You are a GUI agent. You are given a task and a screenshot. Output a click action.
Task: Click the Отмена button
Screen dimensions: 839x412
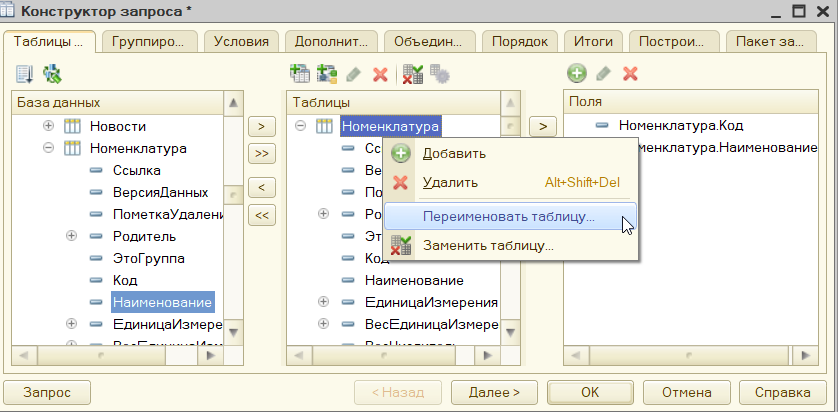(x=687, y=393)
